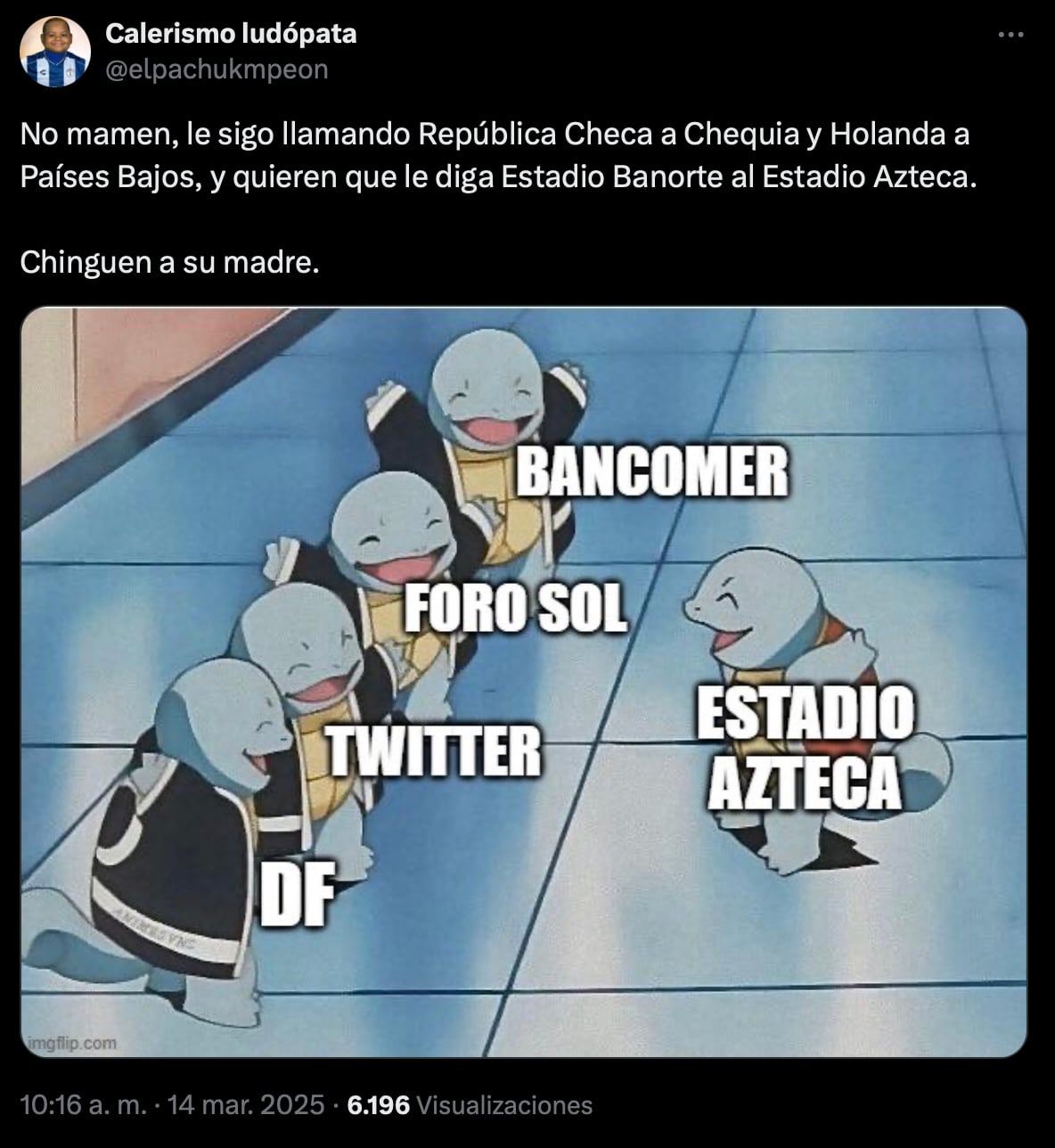Click the BANCOMER caption in the meme

pos(652,471)
